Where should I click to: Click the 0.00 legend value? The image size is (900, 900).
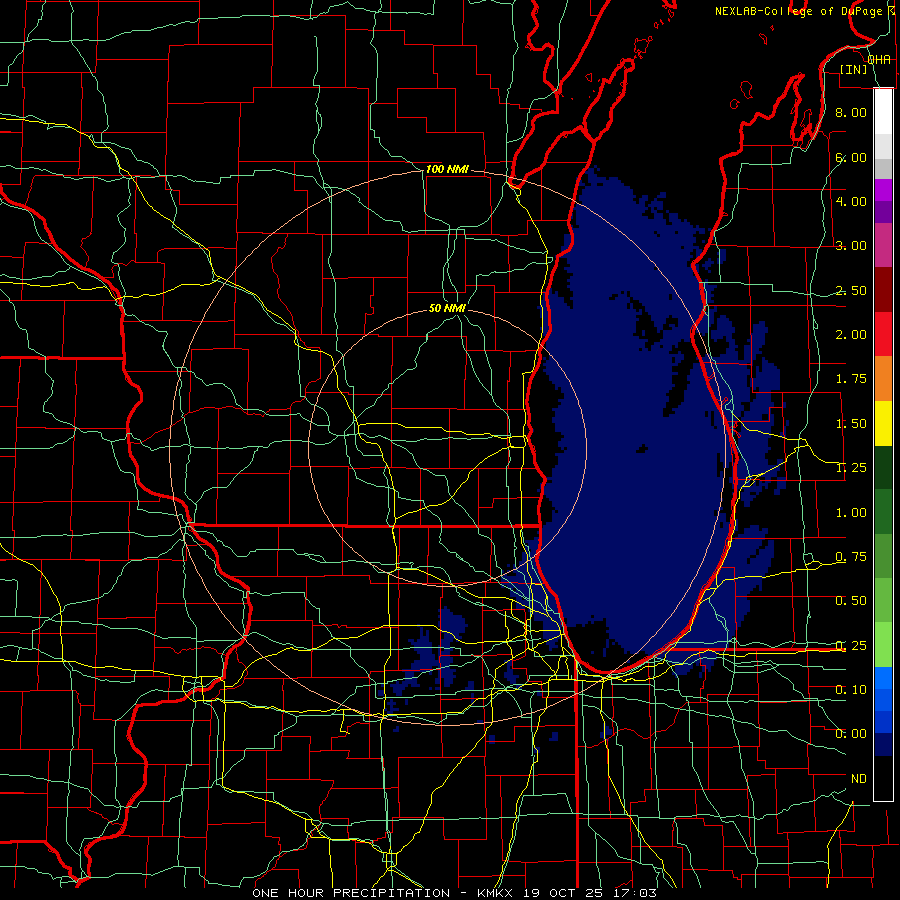point(851,734)
